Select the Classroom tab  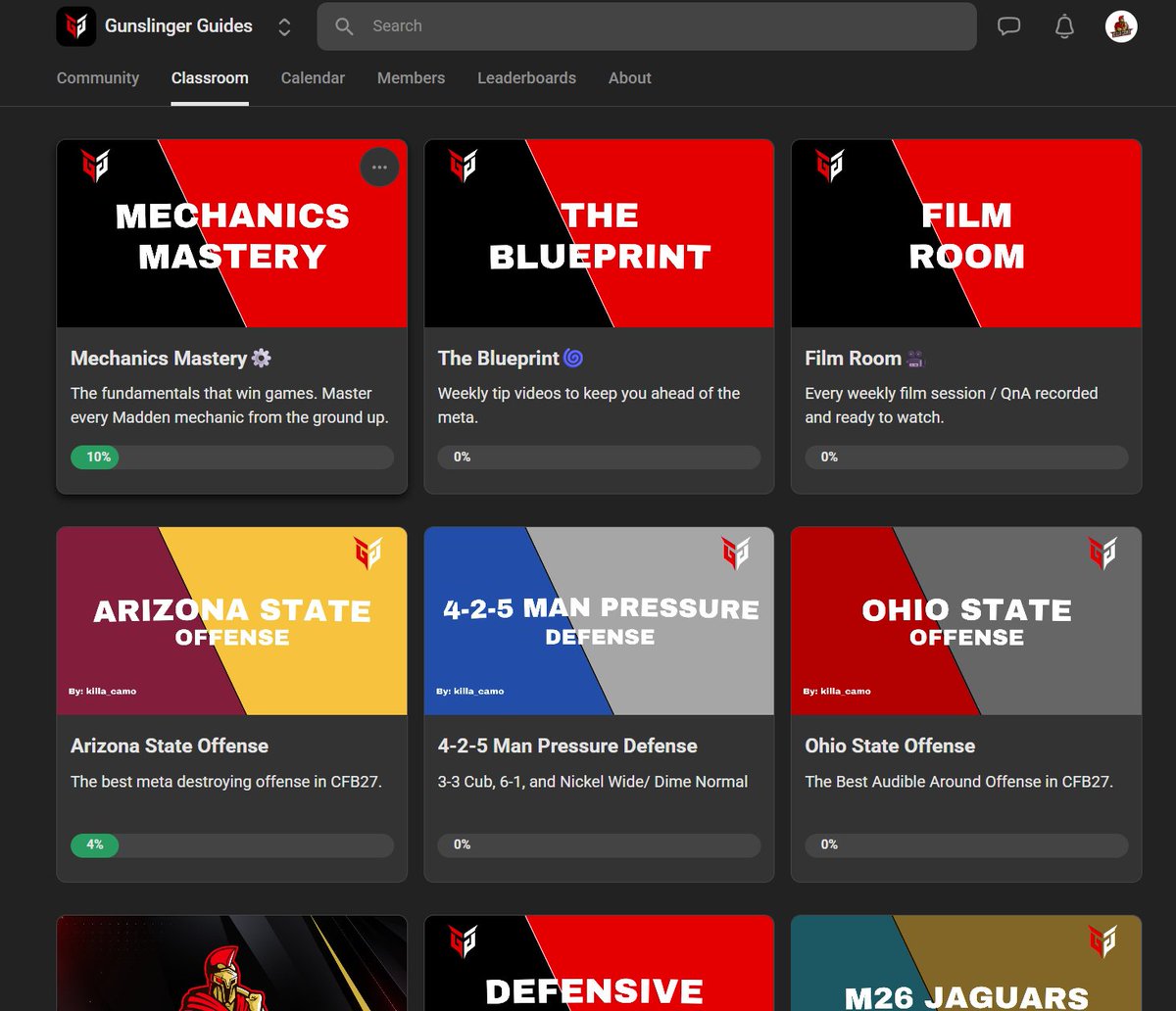210,78
